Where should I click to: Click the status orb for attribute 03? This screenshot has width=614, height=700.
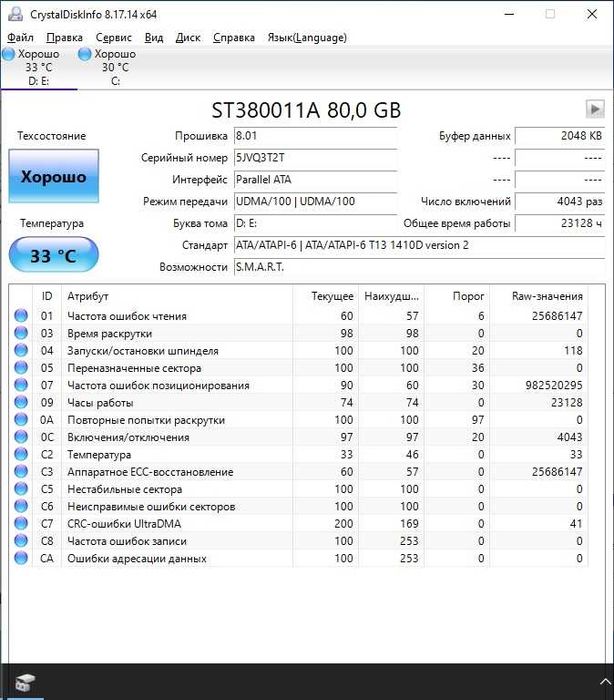pyautogui.click(x=21, y=333)
